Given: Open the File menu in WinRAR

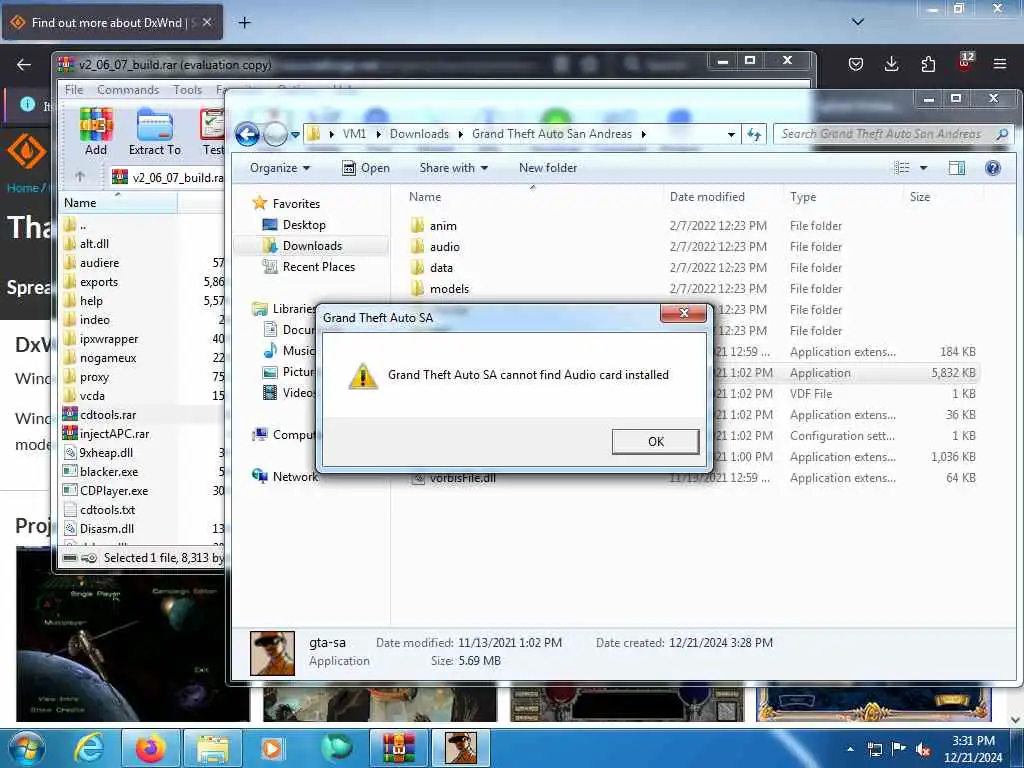Looking at the screenshot, I should [x=74, y=89].
